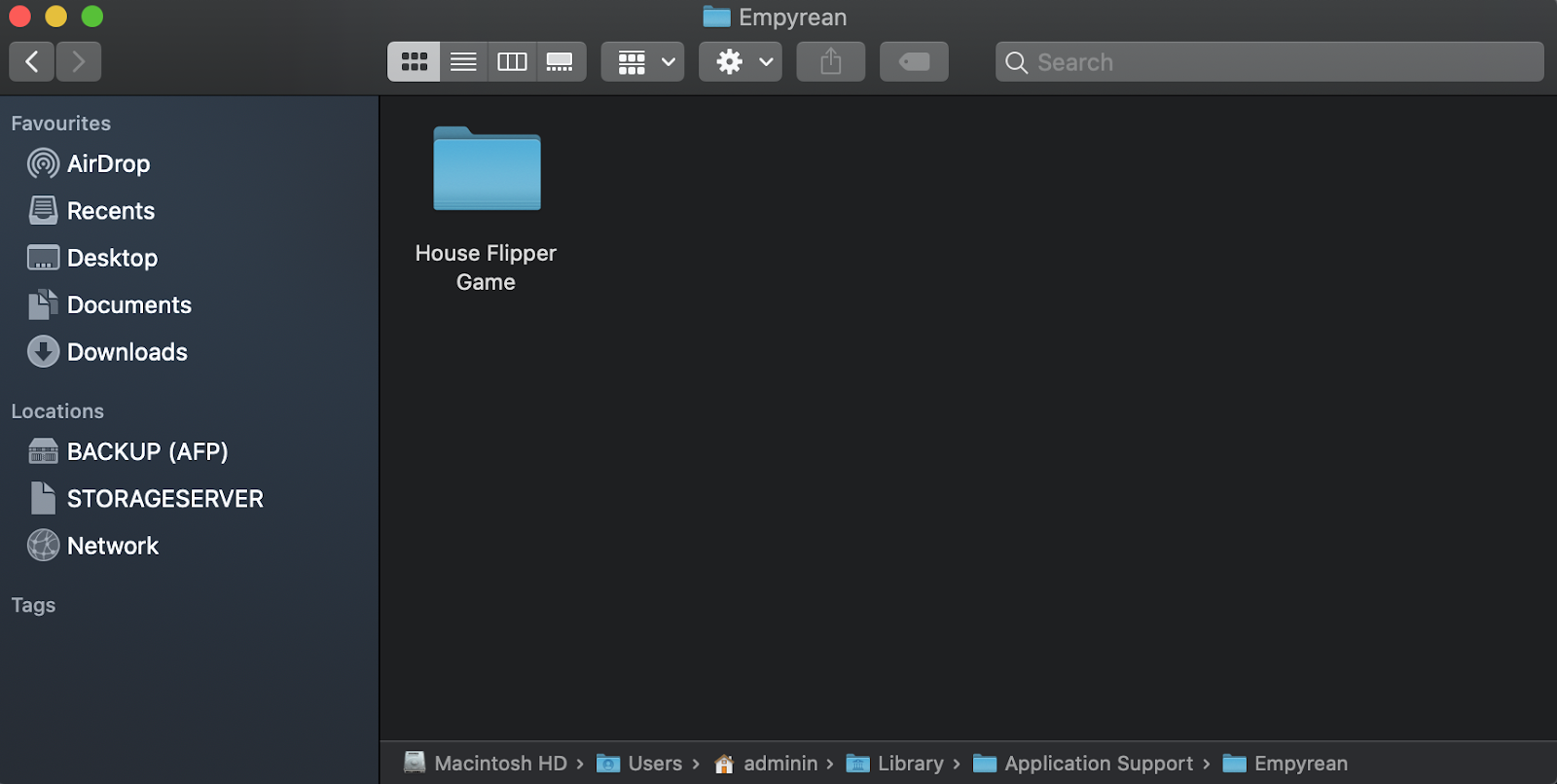Switch to icon view
Screen dimensions: 1557x784
(414, 62)
